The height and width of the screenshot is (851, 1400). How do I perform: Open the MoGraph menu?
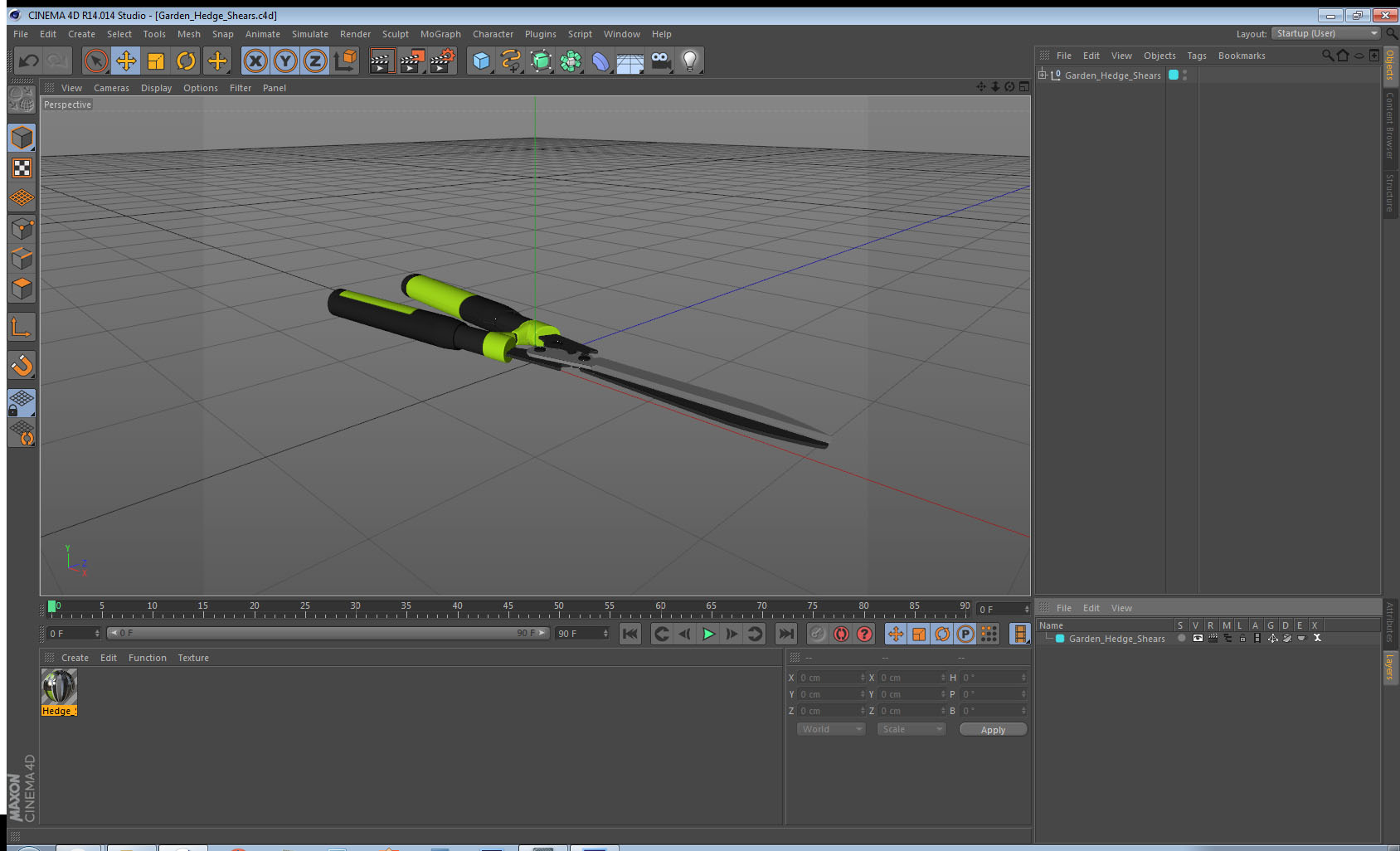tap(440, 34)
